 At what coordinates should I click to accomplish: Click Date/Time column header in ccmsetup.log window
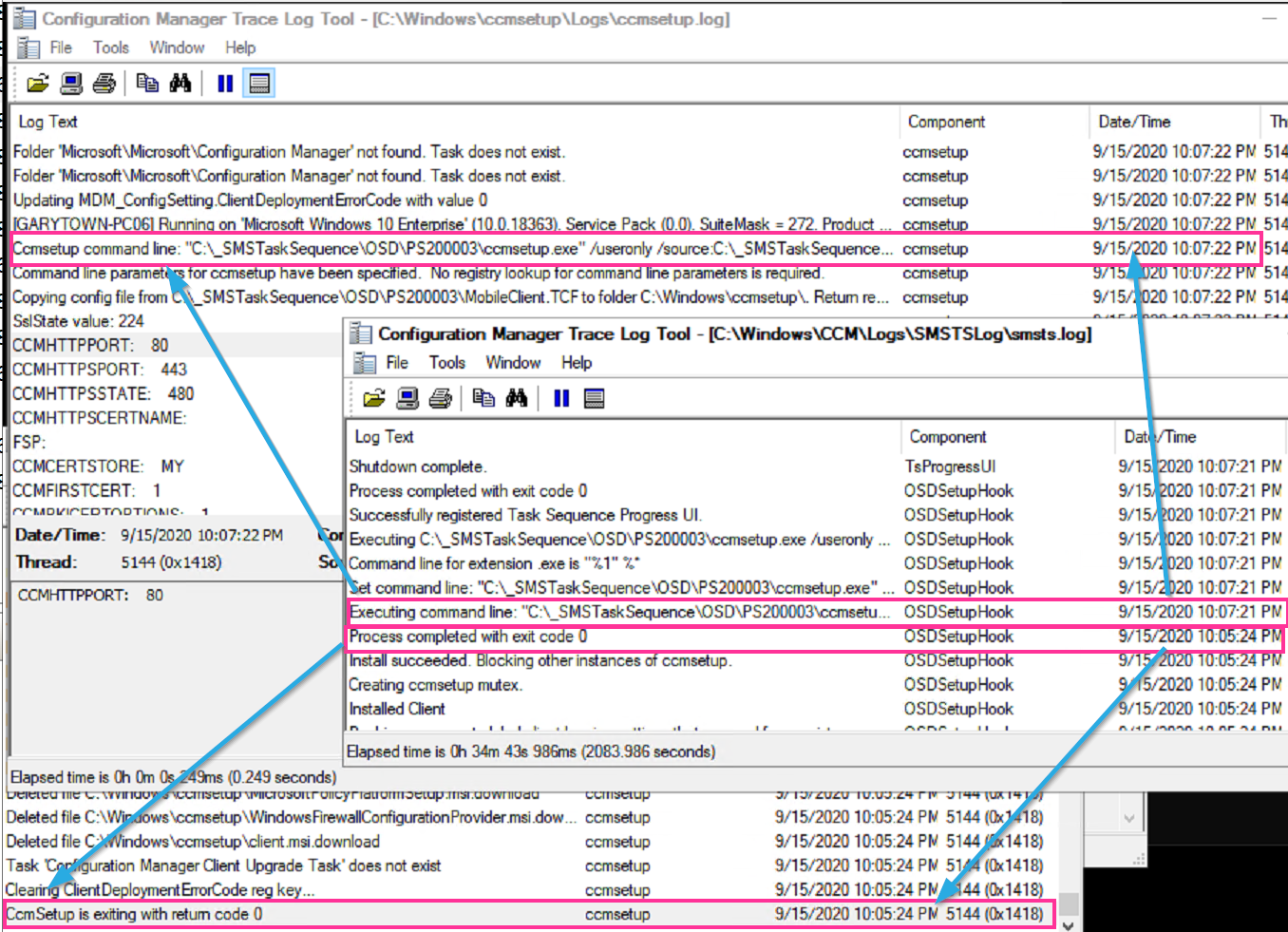1134,122
